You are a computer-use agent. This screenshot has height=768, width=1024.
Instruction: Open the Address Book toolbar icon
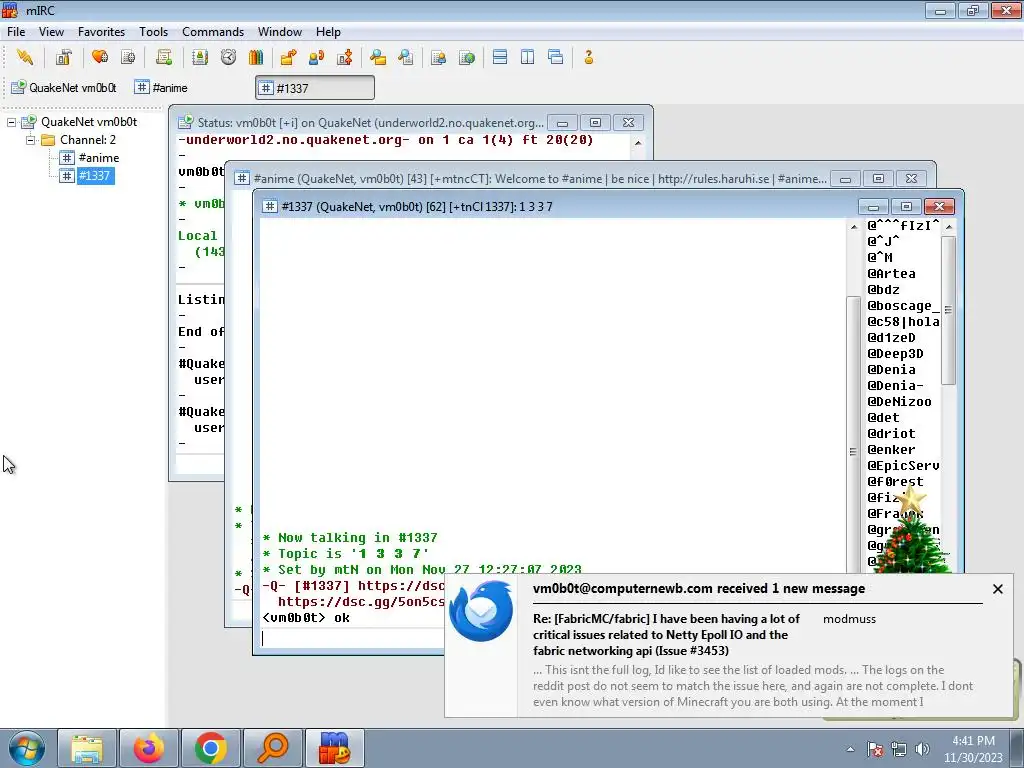[200, 57]
